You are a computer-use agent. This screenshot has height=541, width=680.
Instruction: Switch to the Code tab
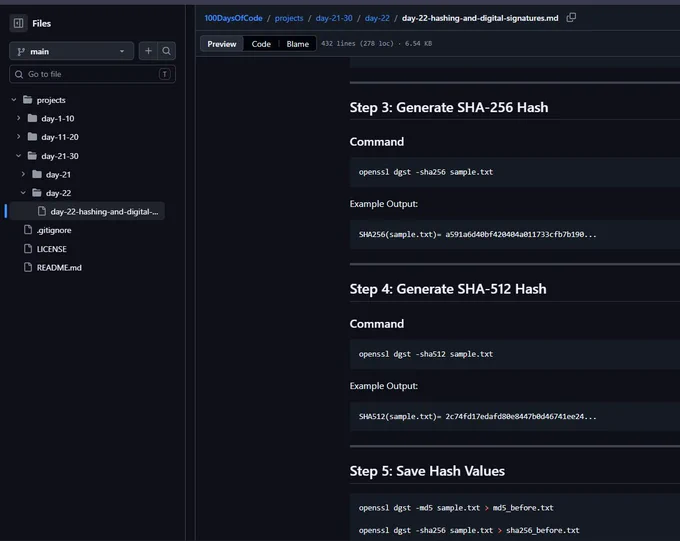[x=261, y=44]
